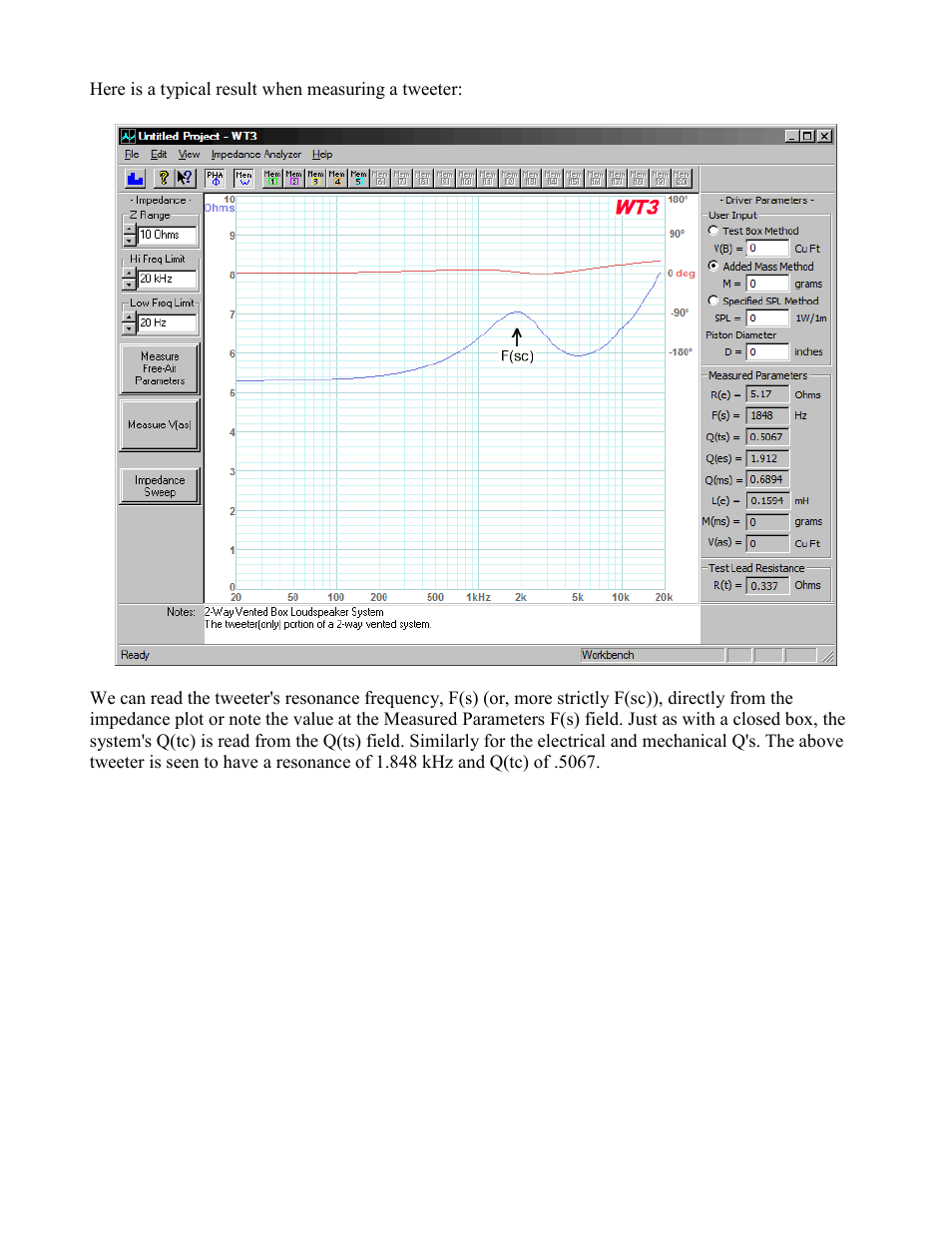Click the WT3 window title bar icon
The width and height of the screenshot is (952, 1233).
coord(128,136)
